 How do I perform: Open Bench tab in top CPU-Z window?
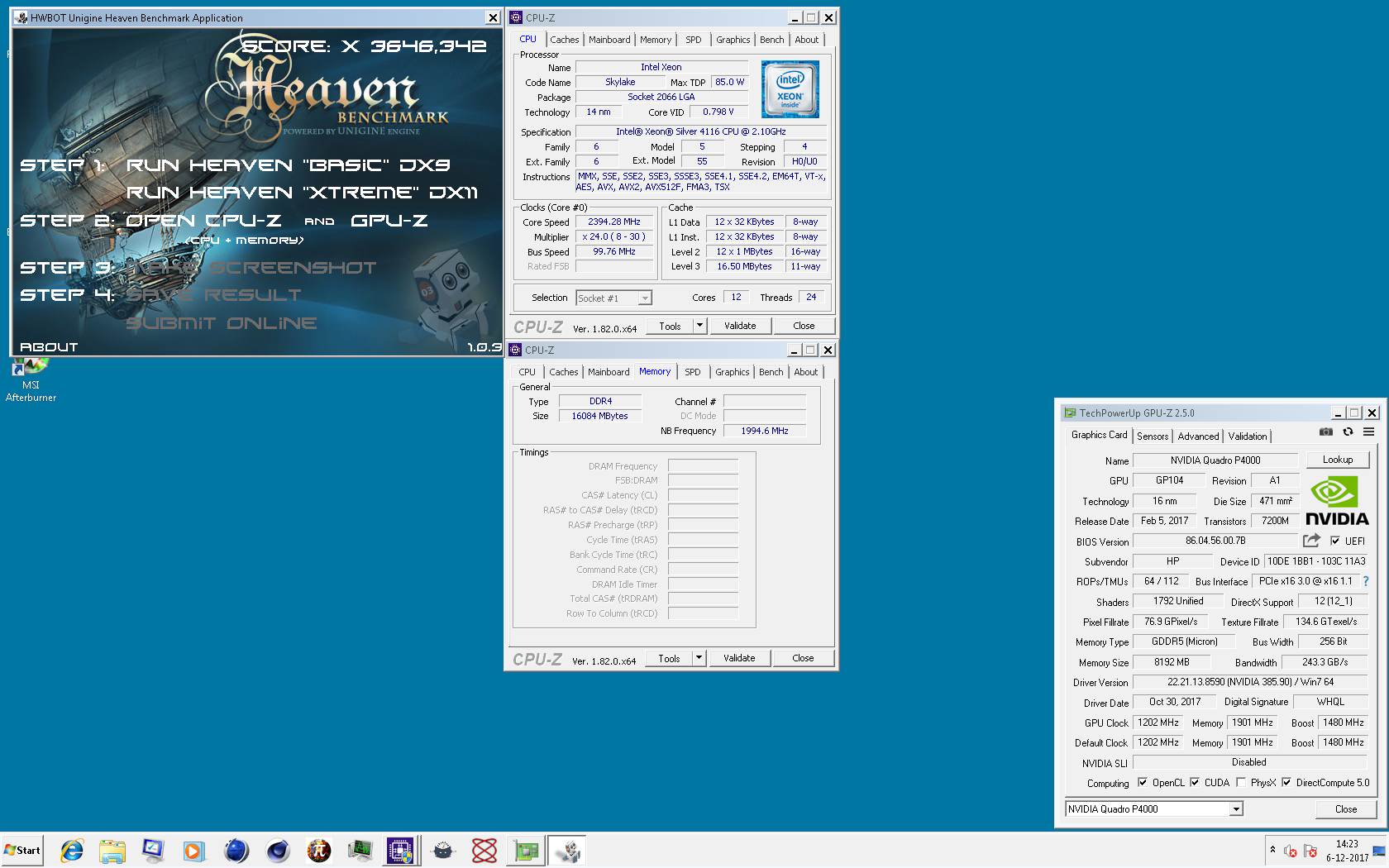(x=772, y=40)
